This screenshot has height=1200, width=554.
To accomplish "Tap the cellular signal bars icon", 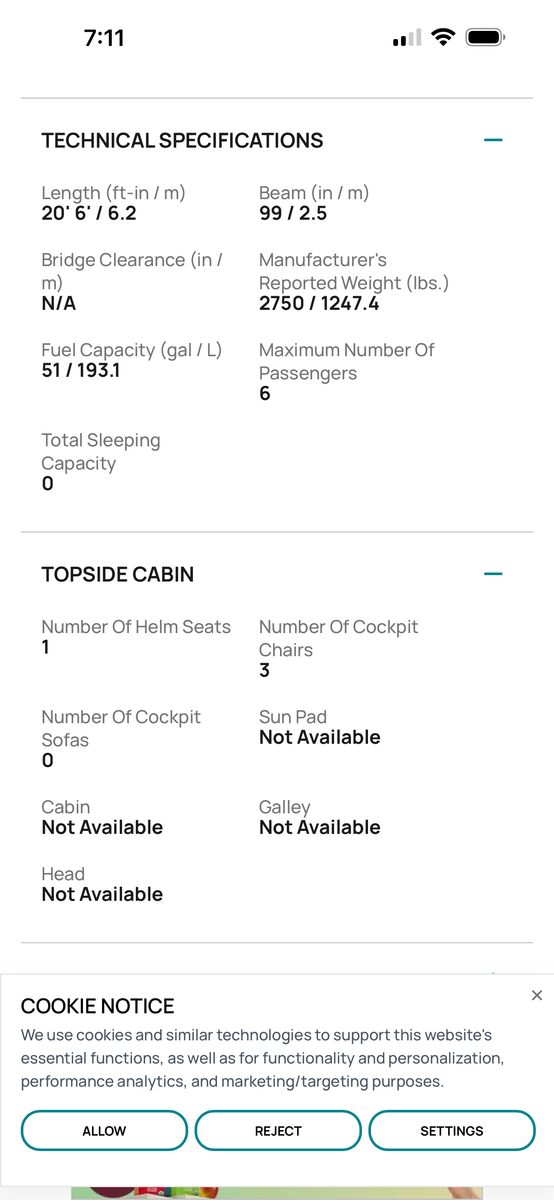I will tap(407, 38).
